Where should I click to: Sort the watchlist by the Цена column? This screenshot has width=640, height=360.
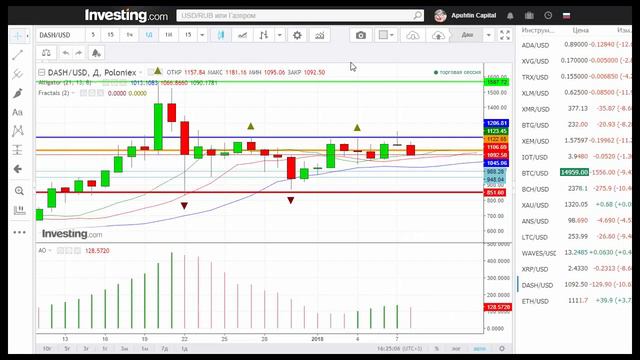pyautogui.click(x=580, y=30)
